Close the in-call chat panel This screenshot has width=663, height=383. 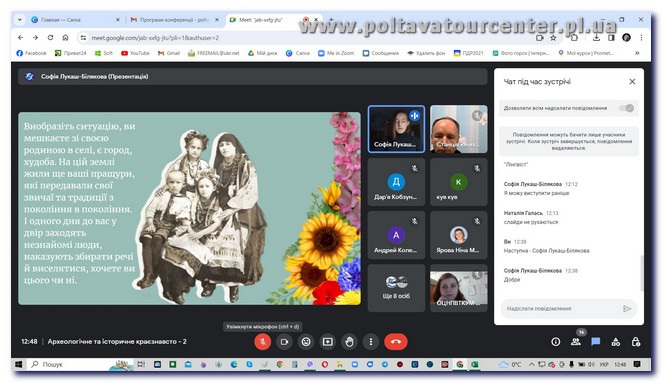pyautogui.click(x=632, y=82)
